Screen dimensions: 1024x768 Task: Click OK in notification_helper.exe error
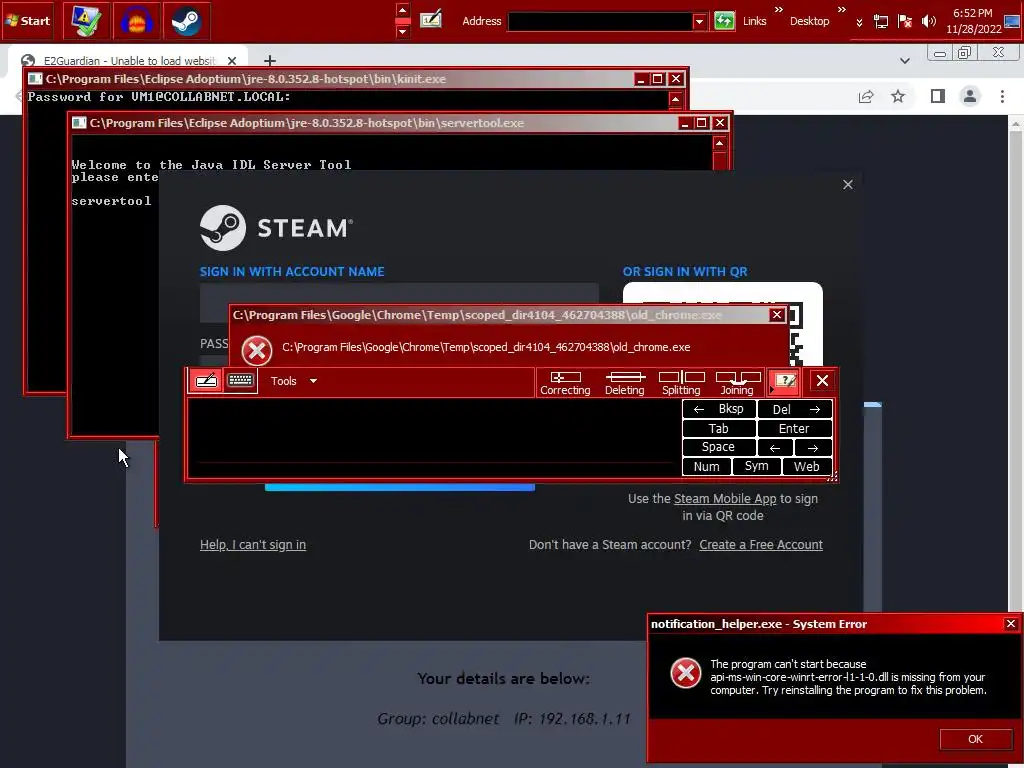coord(975,739)
